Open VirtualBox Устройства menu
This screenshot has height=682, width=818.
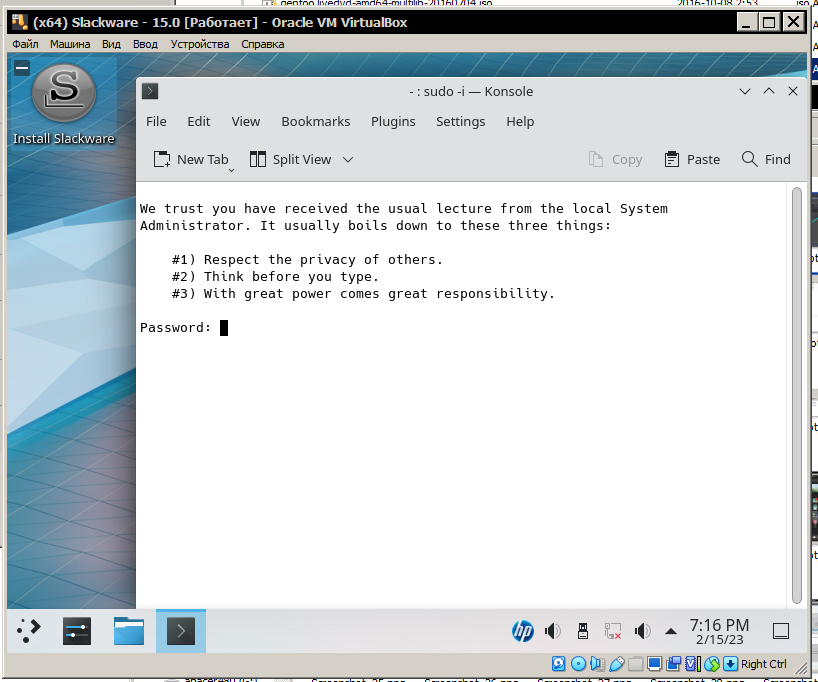[200, 44]
